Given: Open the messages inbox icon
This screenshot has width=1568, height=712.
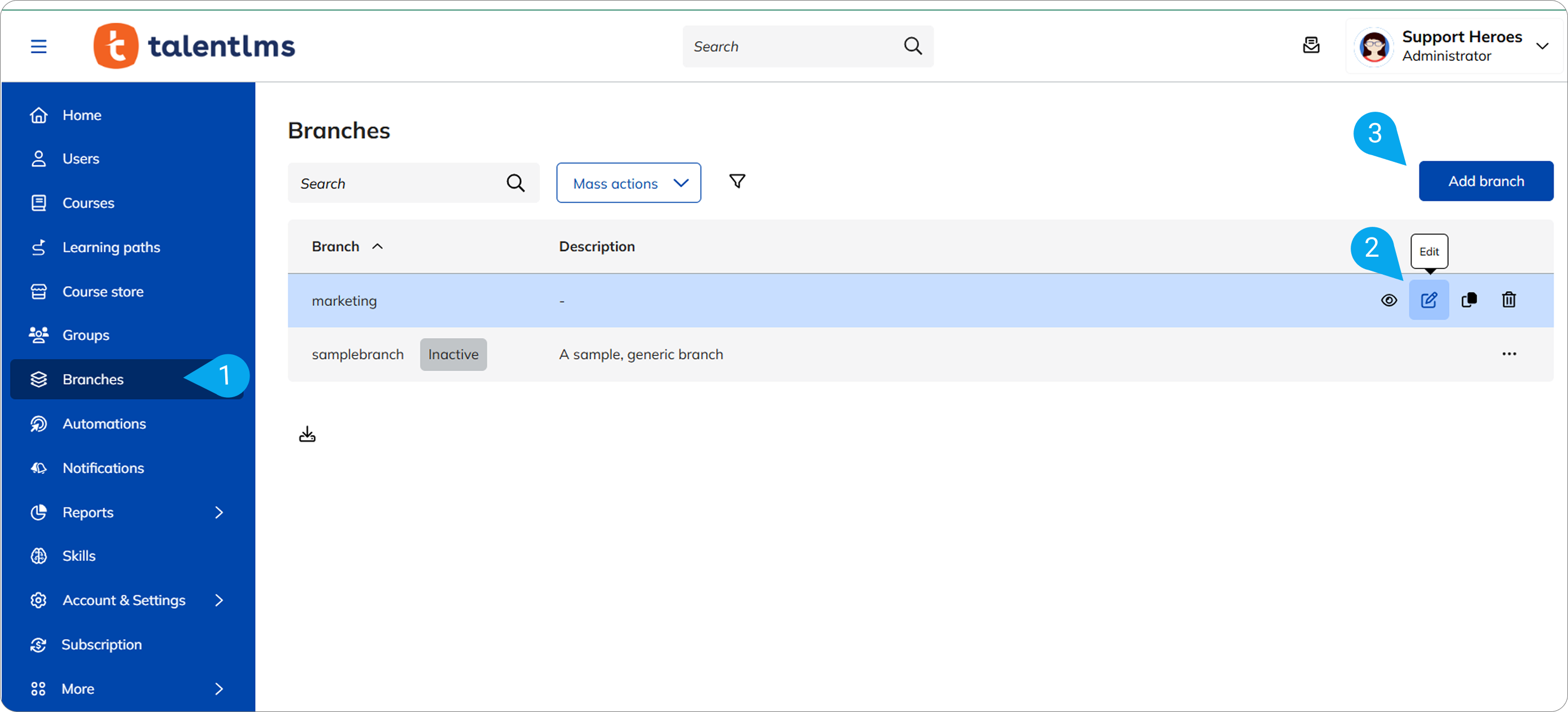Looking at the screenshot, I should [x=1311, y=46].
